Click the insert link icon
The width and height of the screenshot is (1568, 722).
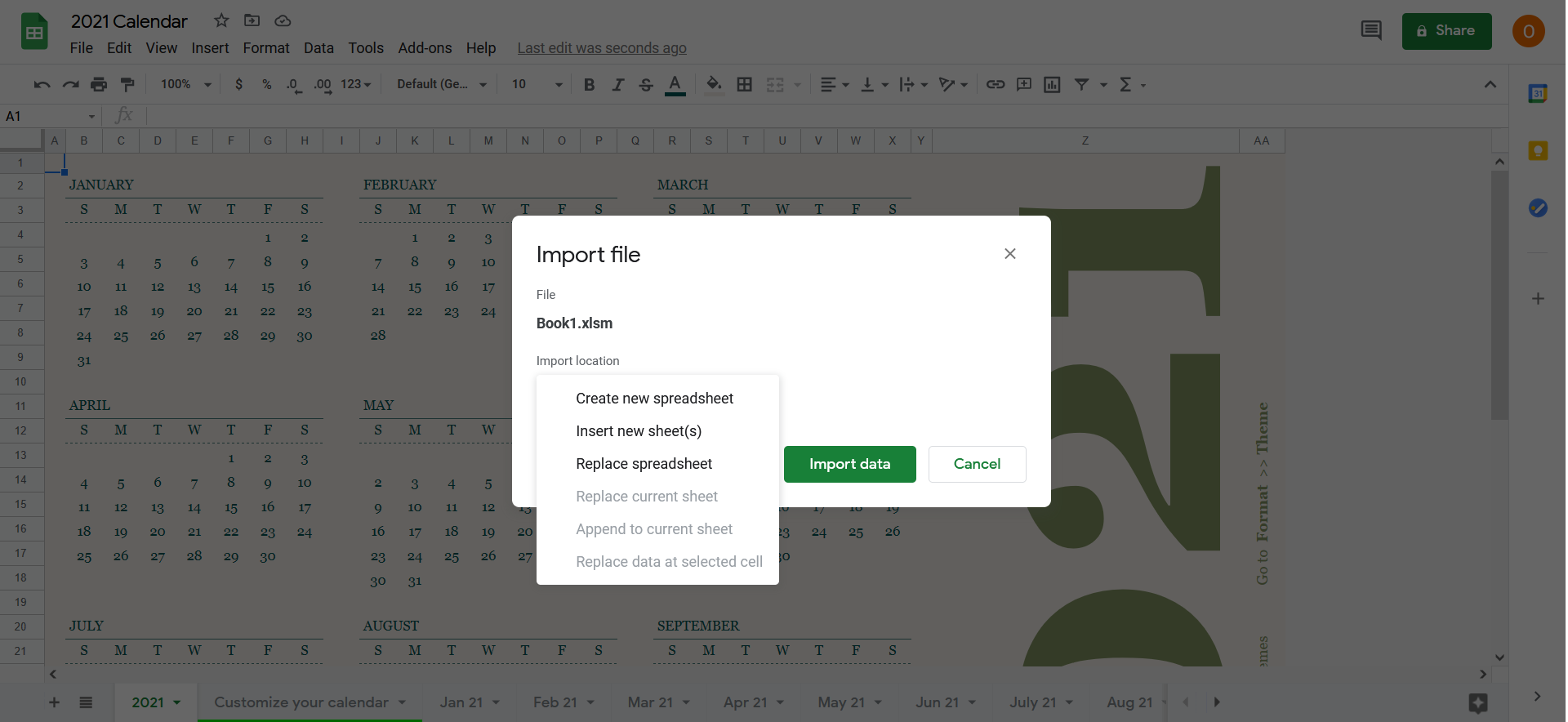[x=995, y=84]
